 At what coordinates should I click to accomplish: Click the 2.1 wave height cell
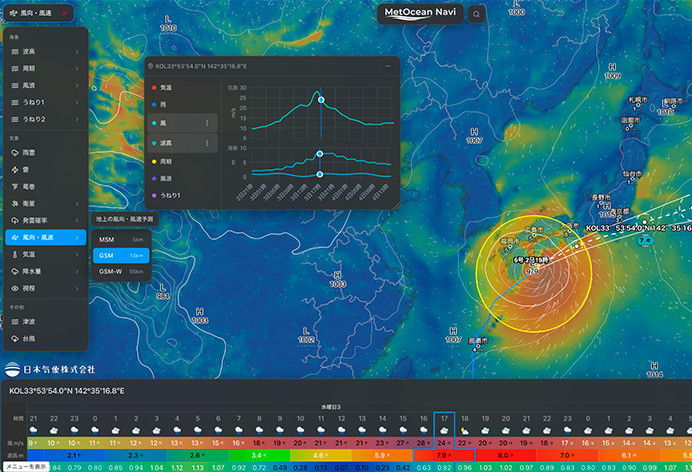click(75, 455)
